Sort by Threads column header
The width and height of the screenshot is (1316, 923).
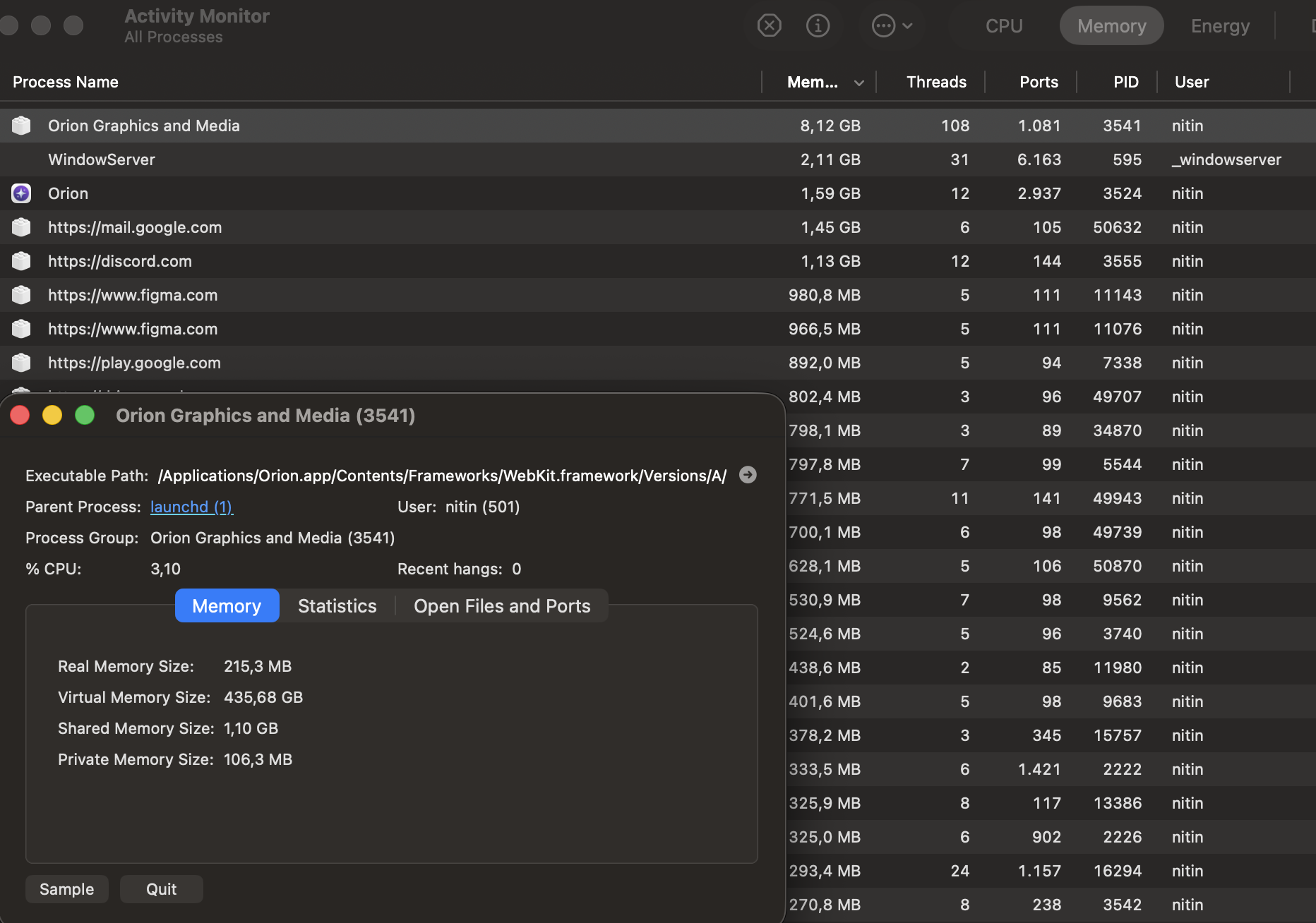pos(935,82)
